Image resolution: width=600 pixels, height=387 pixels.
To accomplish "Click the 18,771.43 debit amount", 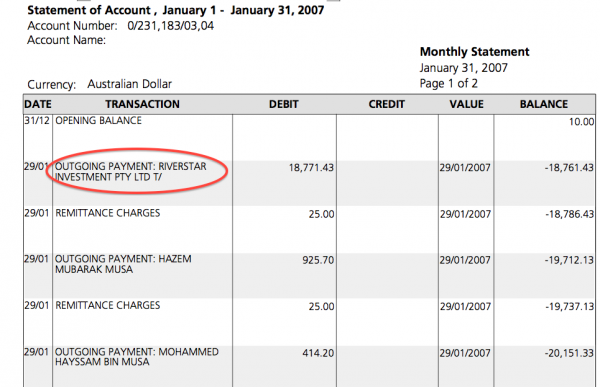I will (311, 168).
